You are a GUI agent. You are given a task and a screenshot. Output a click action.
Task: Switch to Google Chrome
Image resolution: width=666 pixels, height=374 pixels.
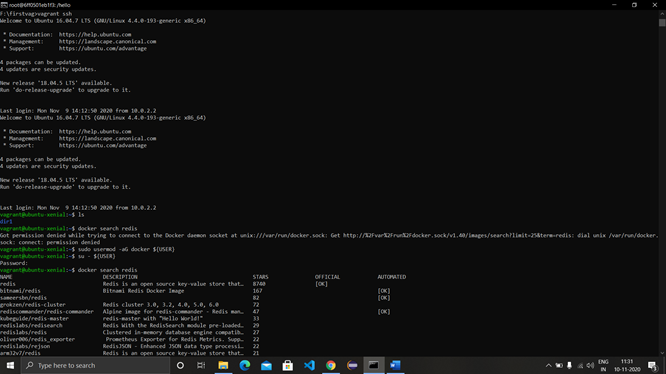331,365
